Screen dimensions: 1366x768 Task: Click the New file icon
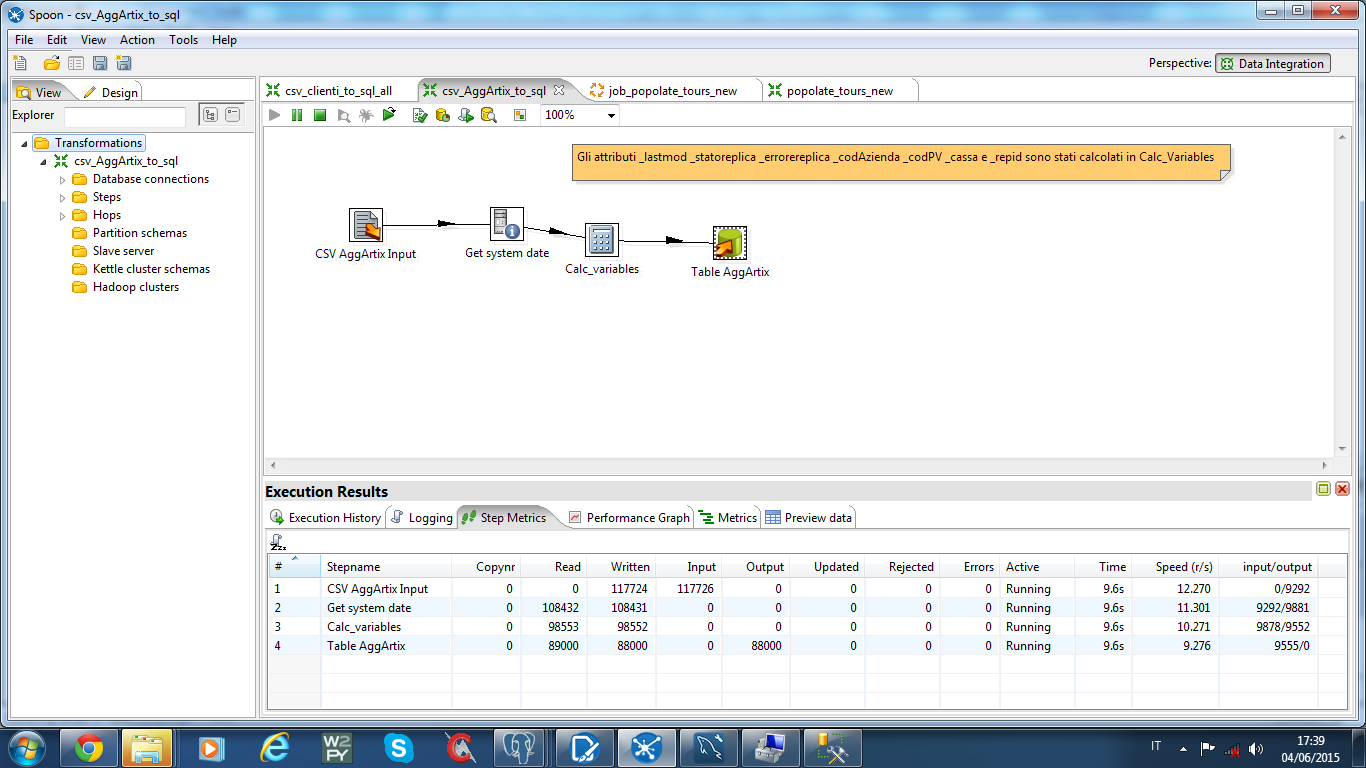click(21, 63)
